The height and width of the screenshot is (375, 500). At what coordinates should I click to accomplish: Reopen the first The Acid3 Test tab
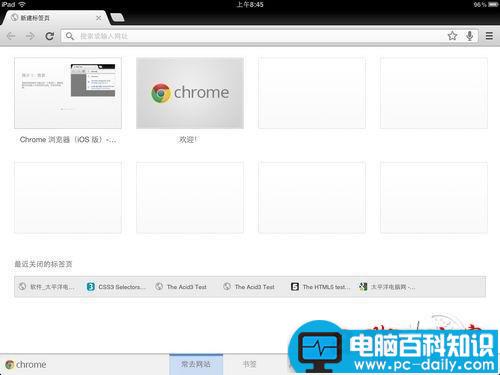point(181,287)
